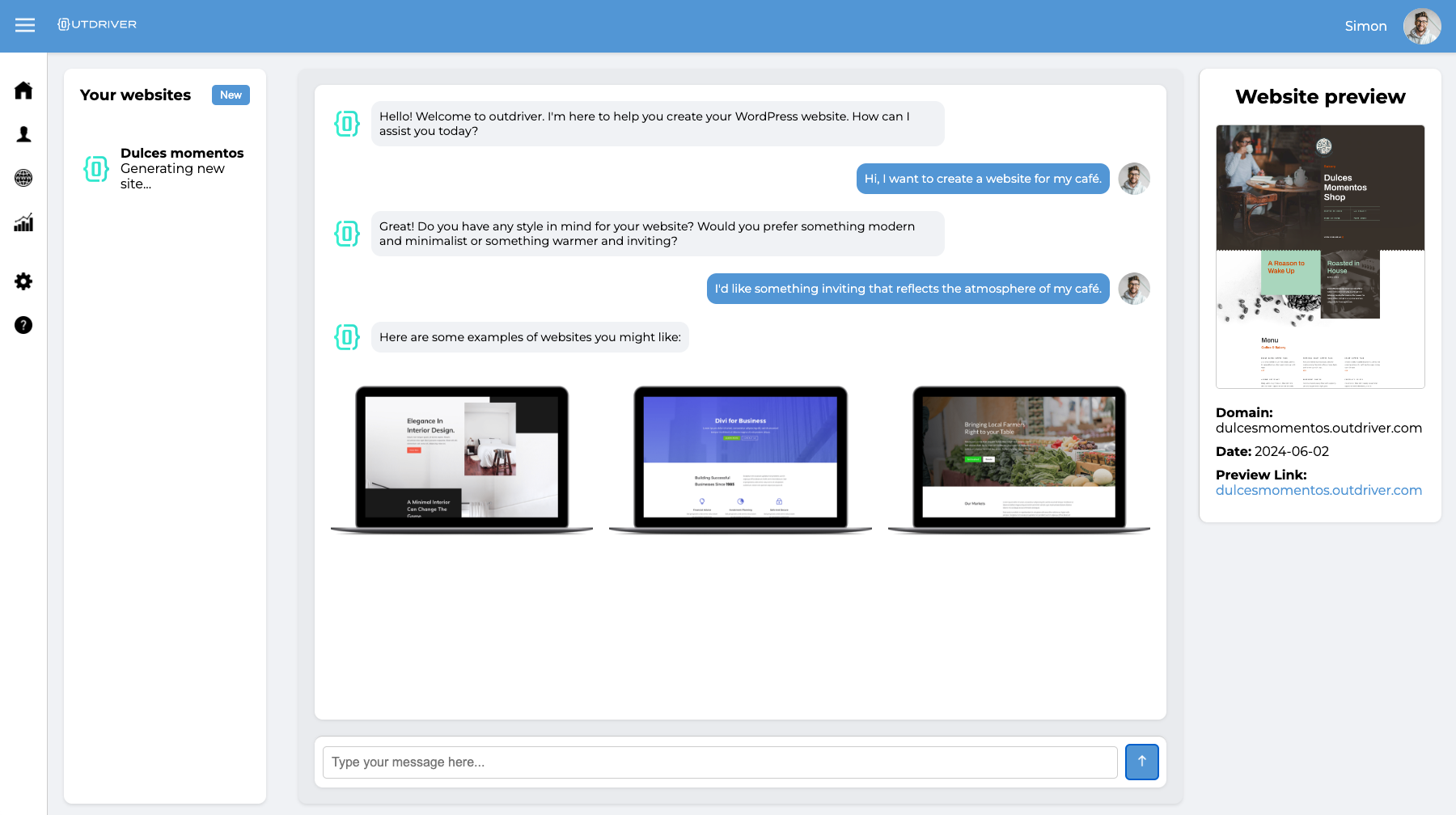Image resolution: width=1456 pixels, height=815 pixels.
Task: Choose the Elegance in Interior Design example
Action: pos(462,458)
